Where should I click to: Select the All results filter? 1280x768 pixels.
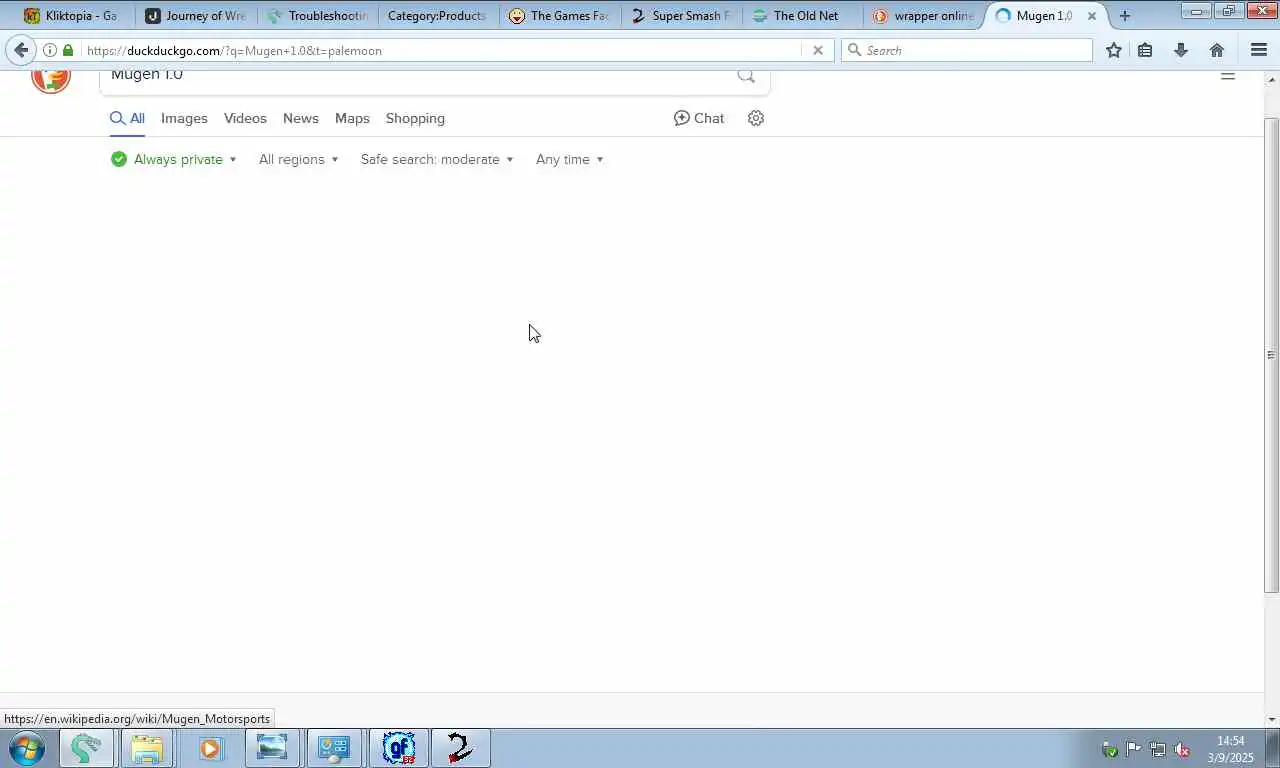click(x=128, y=118)
